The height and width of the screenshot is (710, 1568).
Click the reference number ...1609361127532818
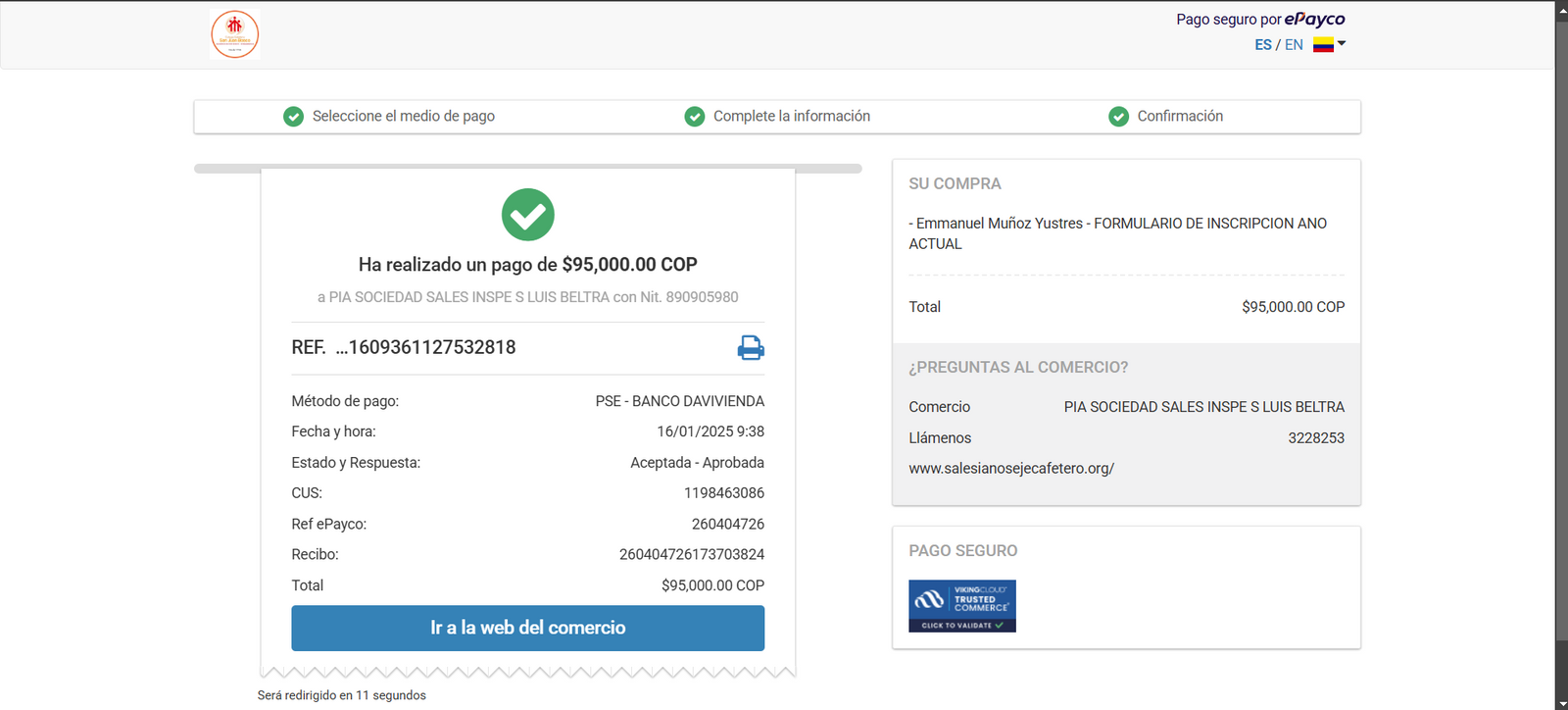tap(425, 347)
